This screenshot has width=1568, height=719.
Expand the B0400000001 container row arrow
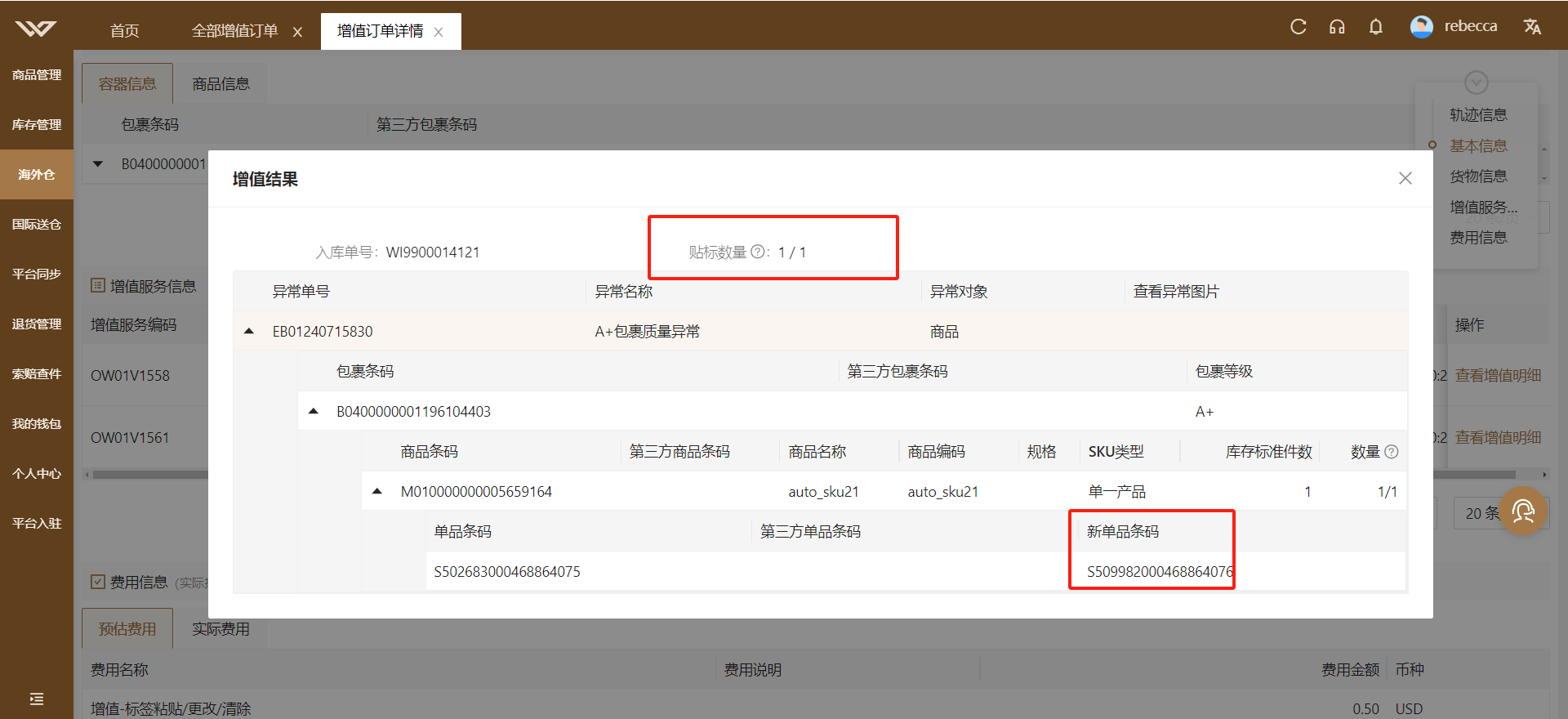(x=98, y=164)
